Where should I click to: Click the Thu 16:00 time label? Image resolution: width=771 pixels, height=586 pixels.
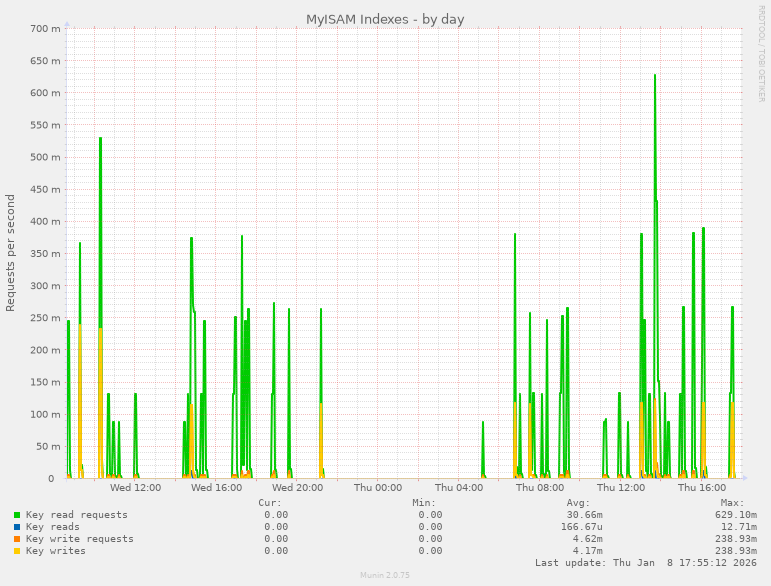tap(702, 488)
